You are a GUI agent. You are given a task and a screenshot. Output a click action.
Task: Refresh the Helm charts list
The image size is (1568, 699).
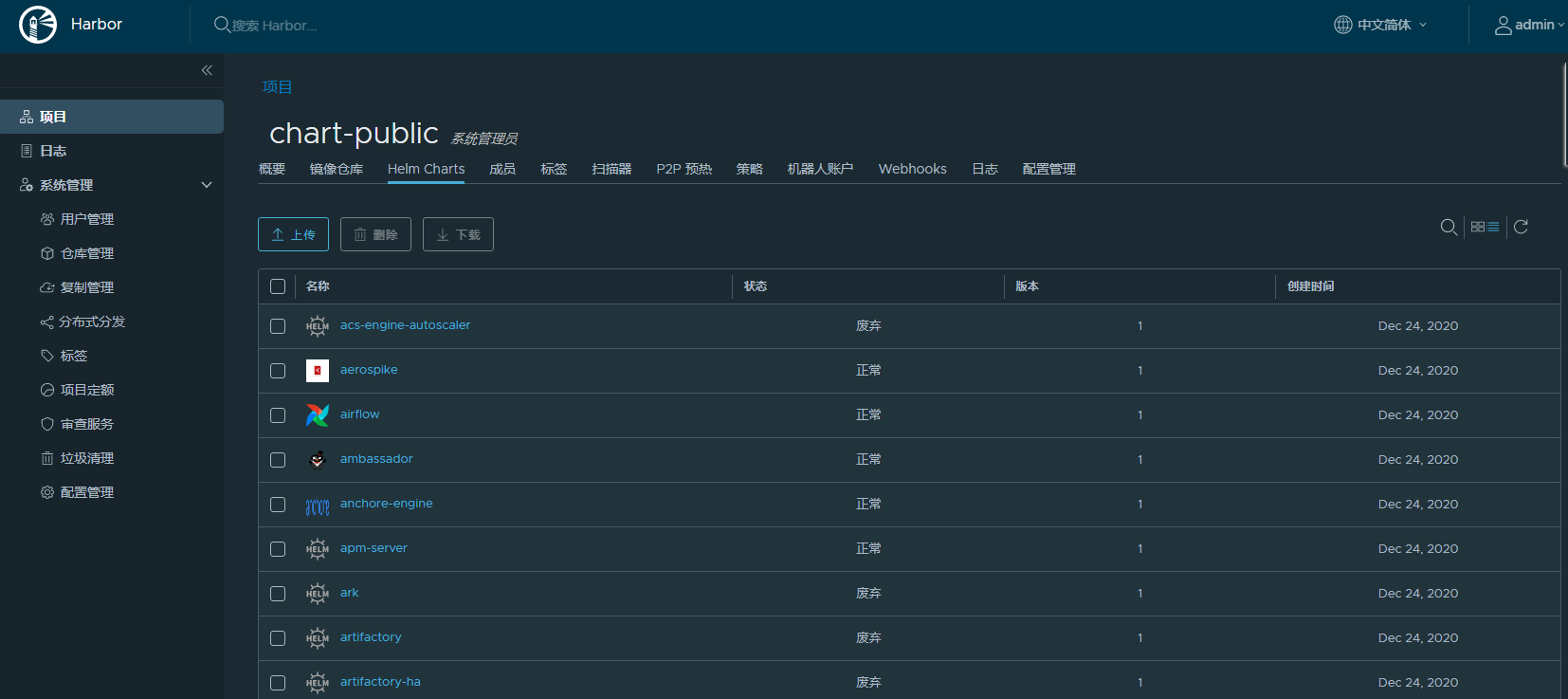[1521, 227]
